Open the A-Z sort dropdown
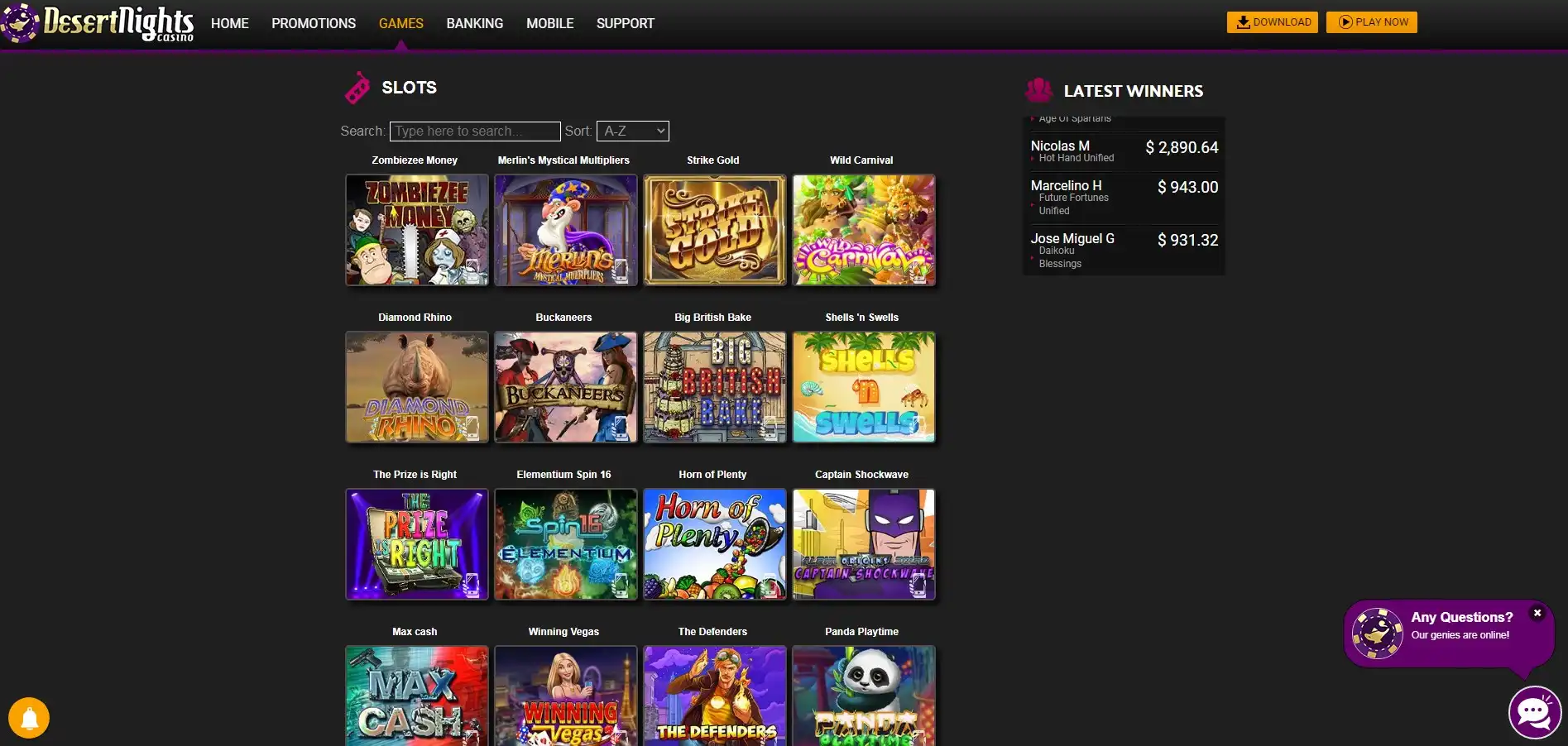Image resolution: width=1568 pixels, height=746 pixels. pos(633,132)
